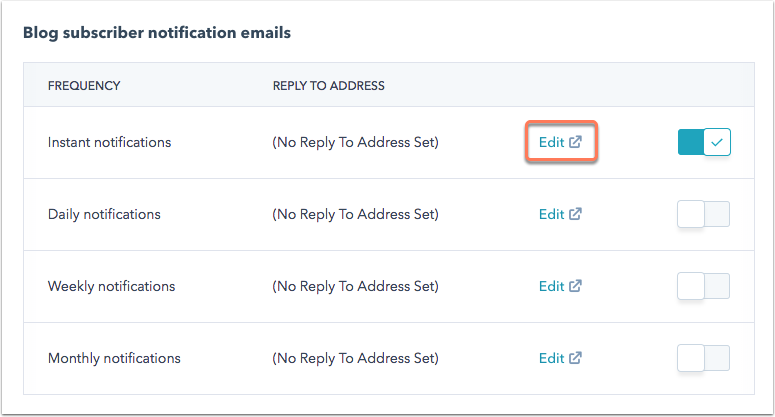
Task: Open the Edit link for Weekly notifications
Action: click(551, 286)
